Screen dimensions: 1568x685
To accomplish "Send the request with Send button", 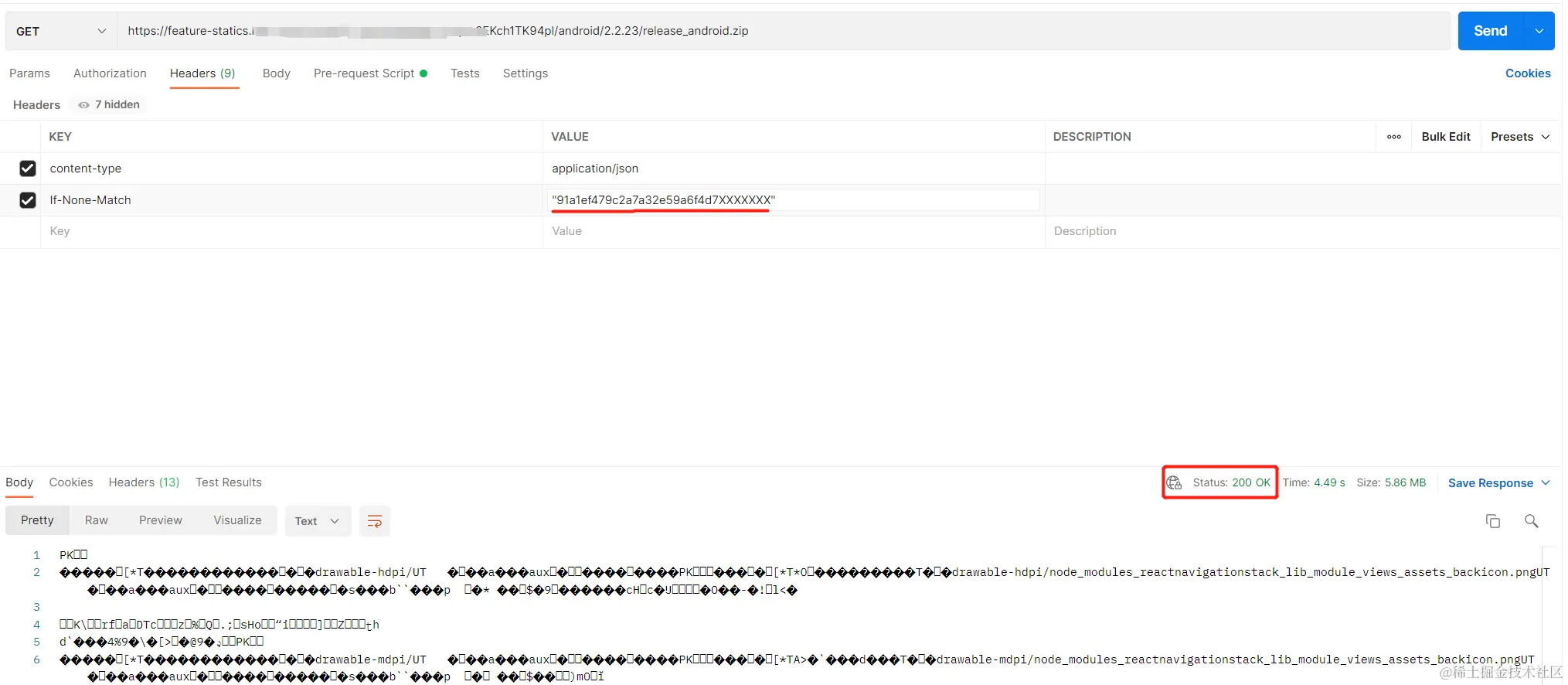I will [x=1490, y=31].
